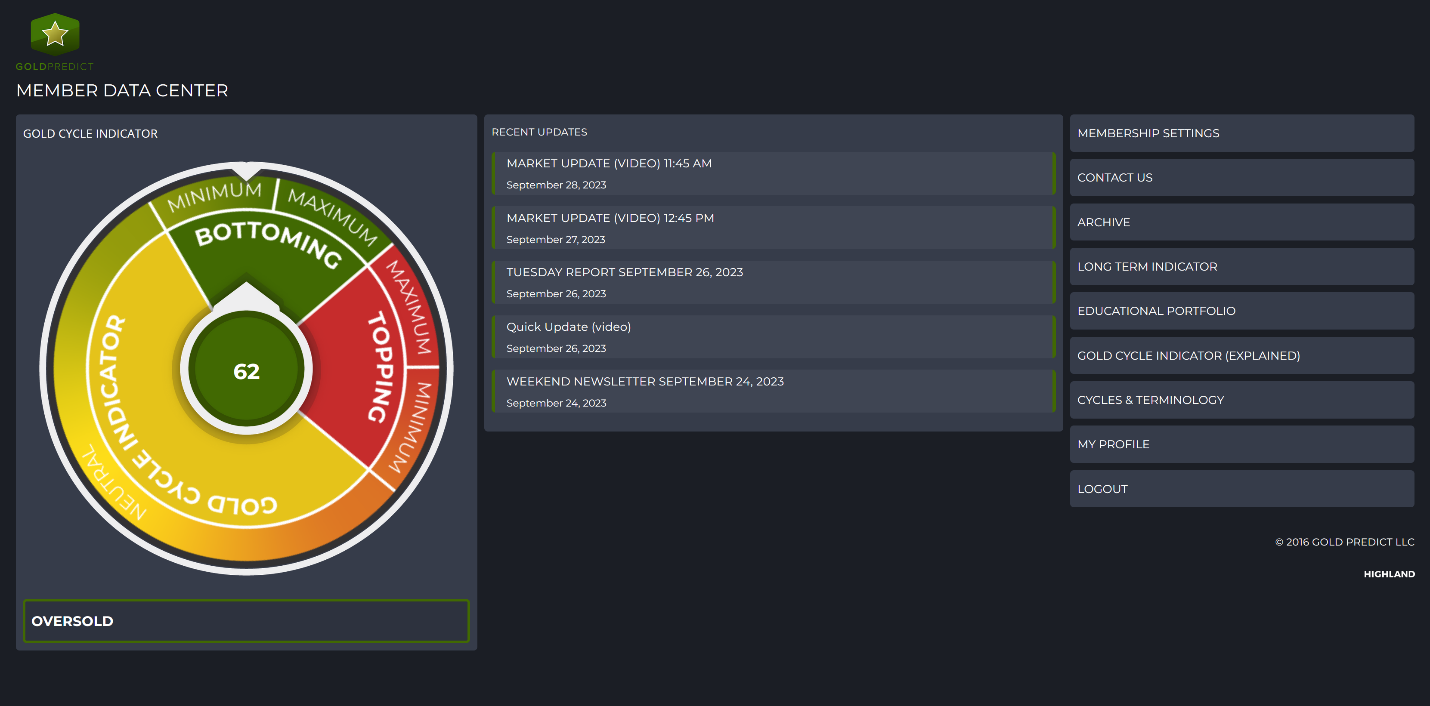Open Membership Settings

1242,133
